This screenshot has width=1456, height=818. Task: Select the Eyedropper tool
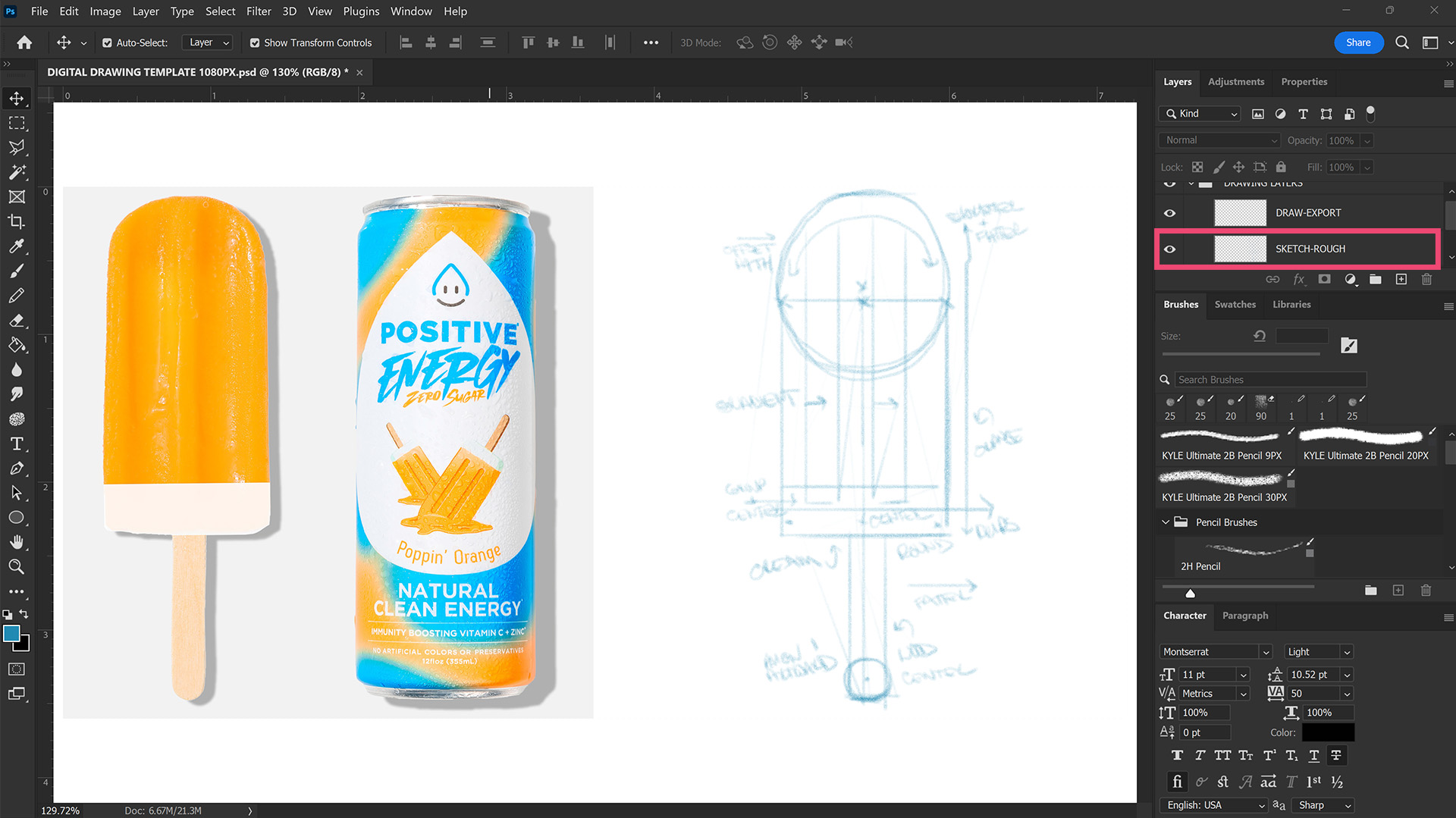click(x=17, y=246)
